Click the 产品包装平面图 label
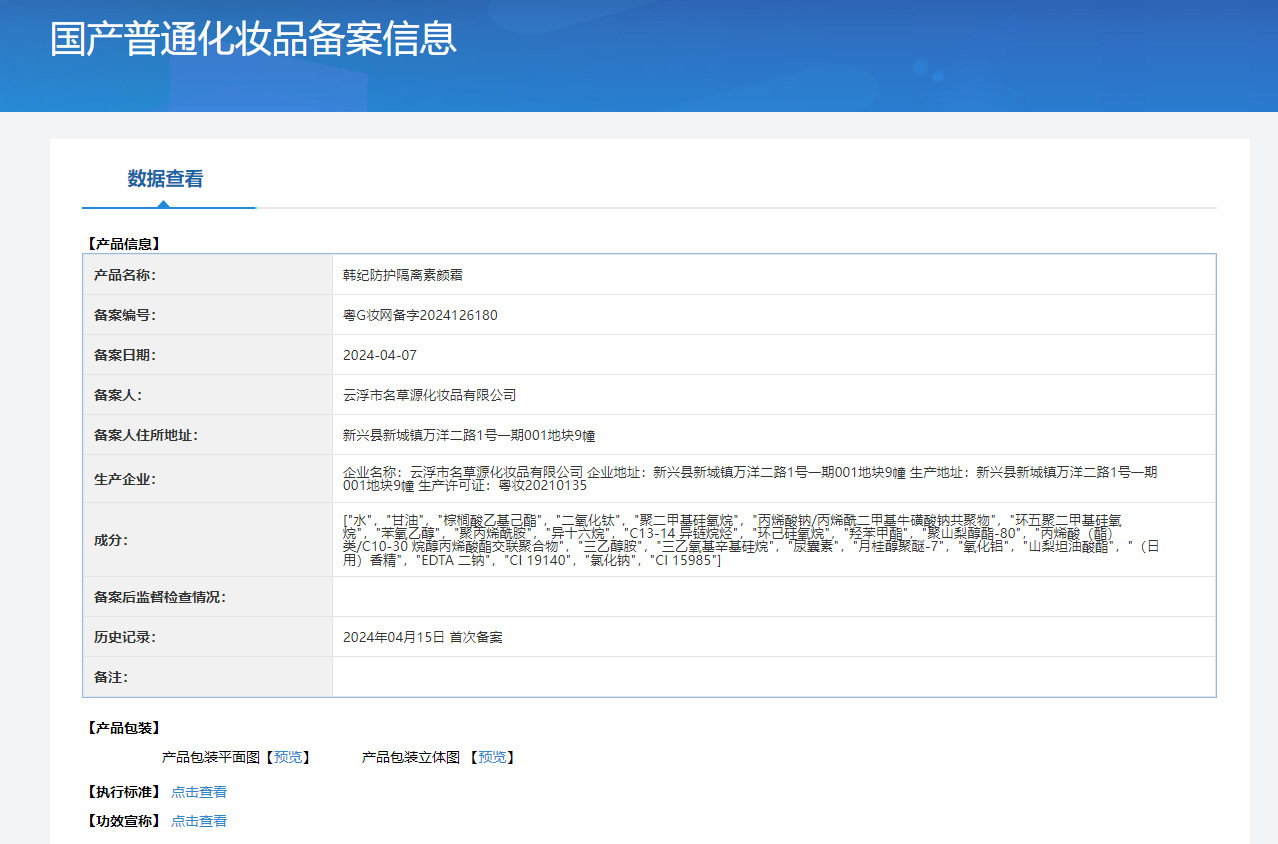Image resolution: width=1278 pixels, height=844 pixels. click(x=211, y=757)
